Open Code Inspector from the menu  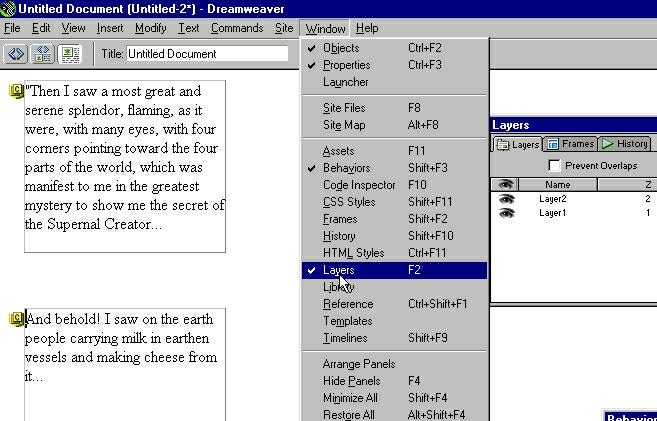394,185
